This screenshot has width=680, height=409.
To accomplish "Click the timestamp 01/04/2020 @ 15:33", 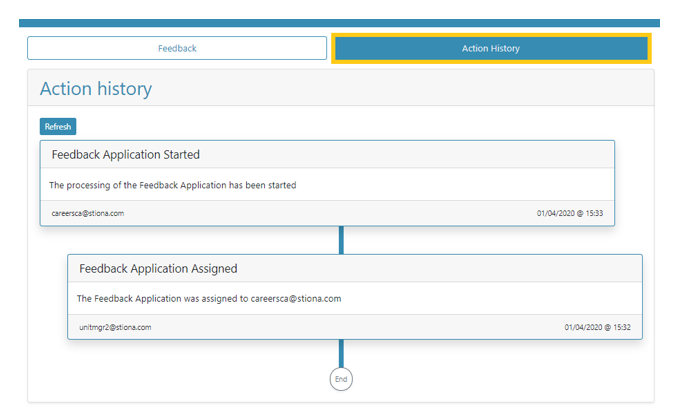I will coord(570,213).
